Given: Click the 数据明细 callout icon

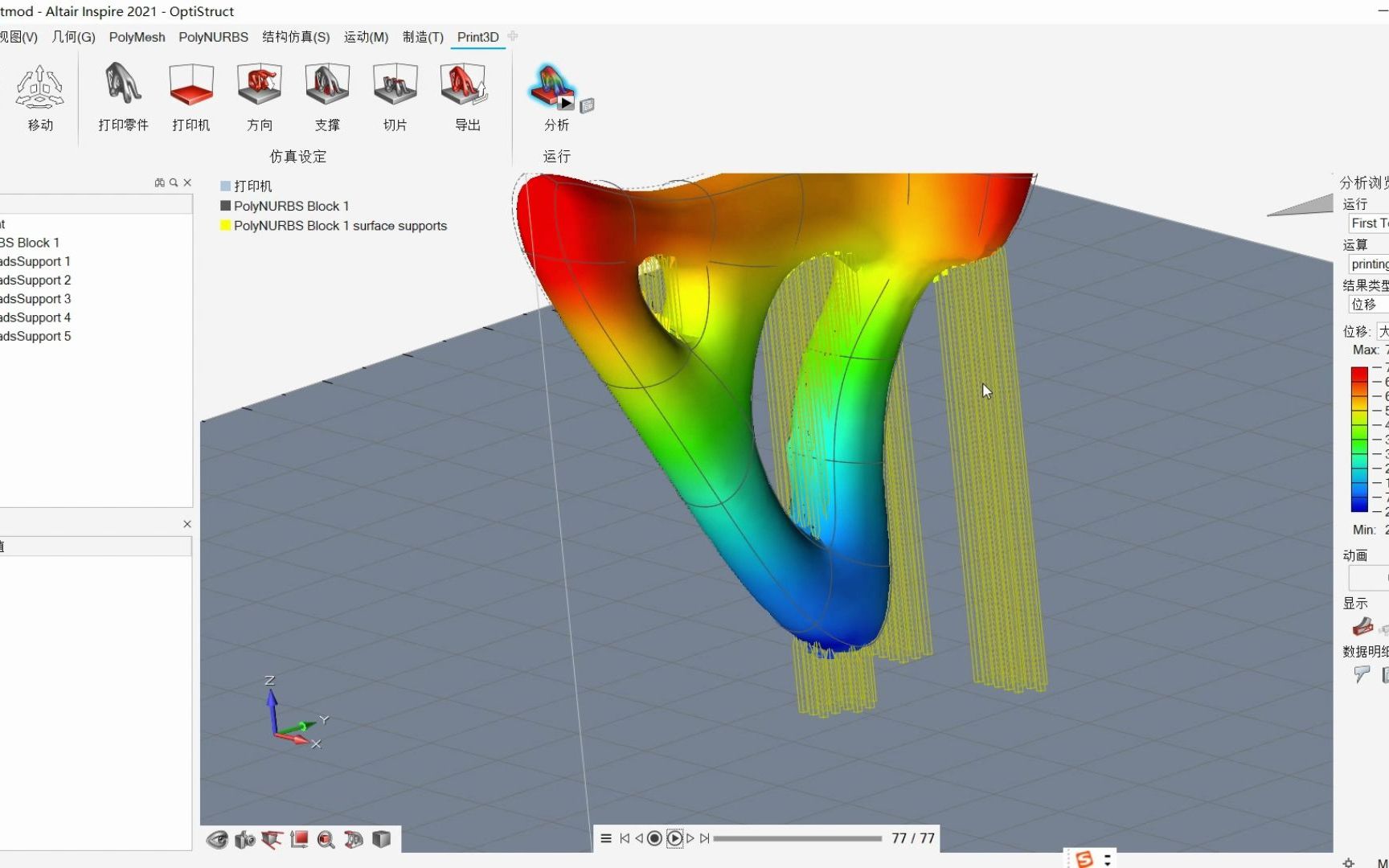Looking at the screenshot, I should coord(1361,674).
